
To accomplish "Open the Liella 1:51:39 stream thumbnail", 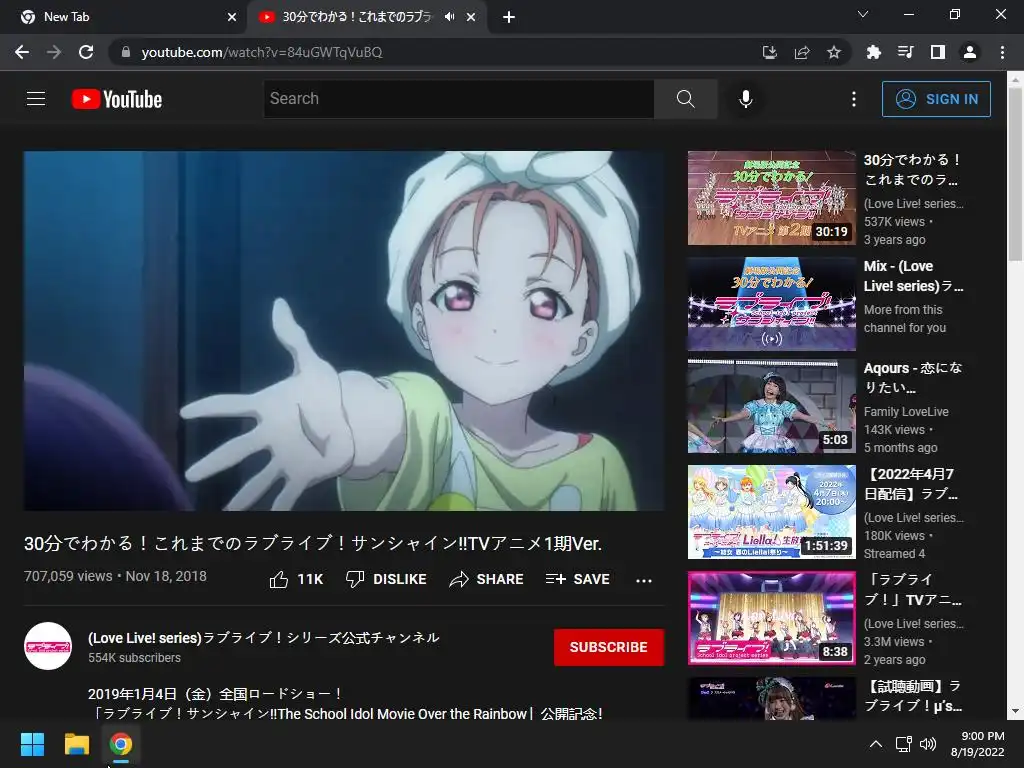I will point(771,512).
